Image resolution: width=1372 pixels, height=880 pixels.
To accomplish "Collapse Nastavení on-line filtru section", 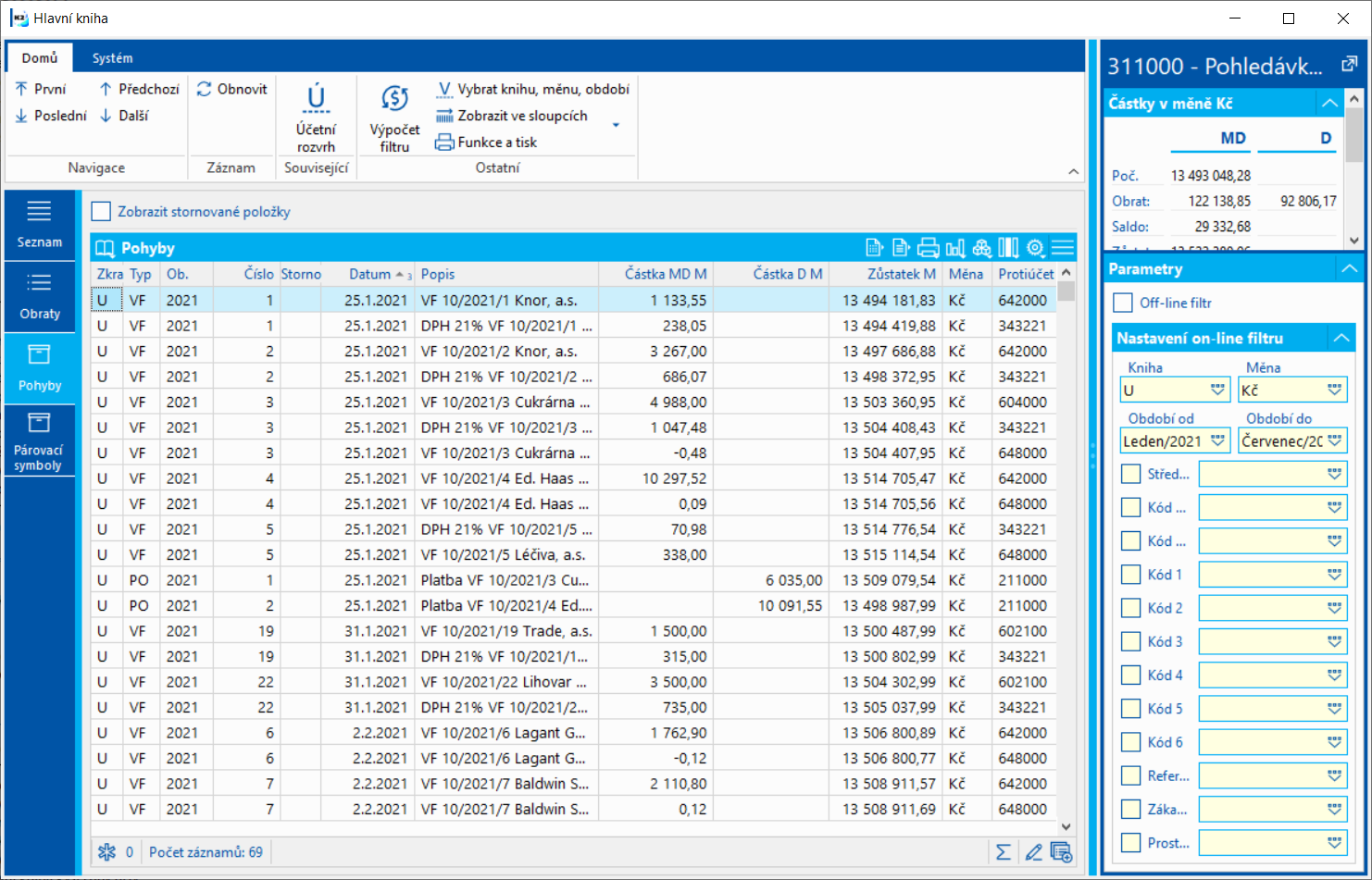I will [x=1341, y=339].
